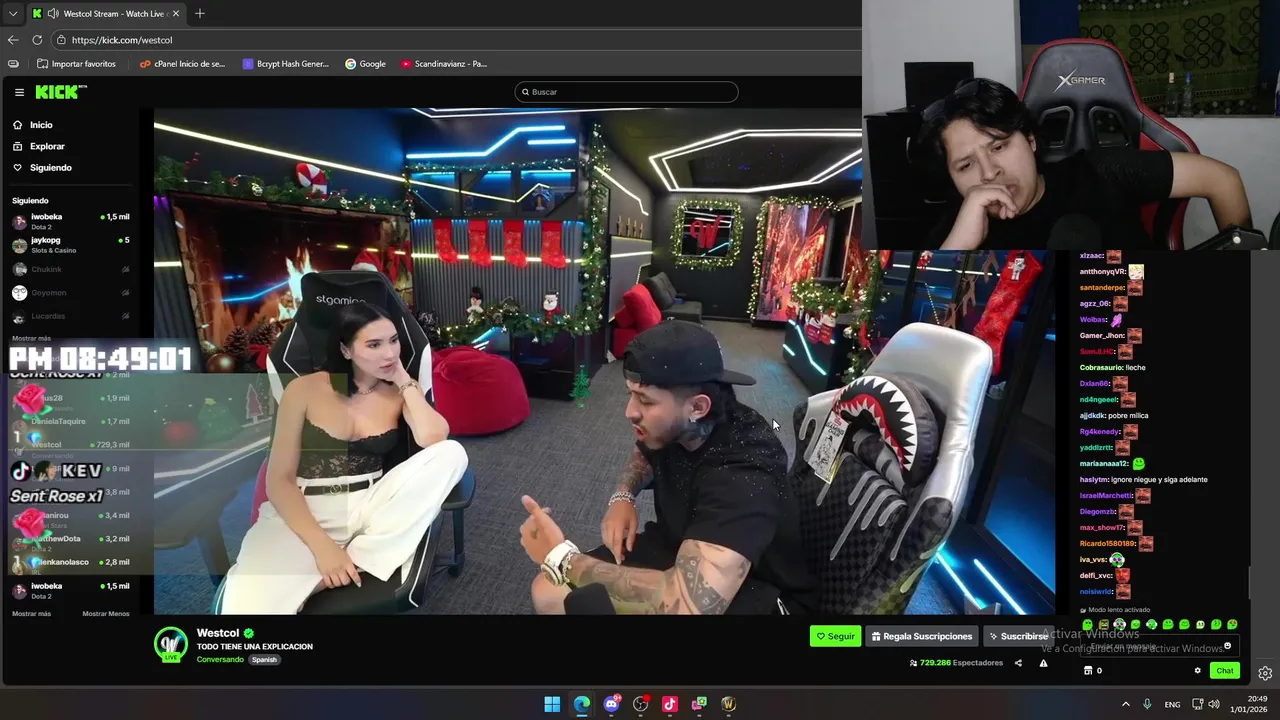Viewport: 1280px width, 720px height.
Task: Click the share icon below the stream
Action: coord(1018,663)
